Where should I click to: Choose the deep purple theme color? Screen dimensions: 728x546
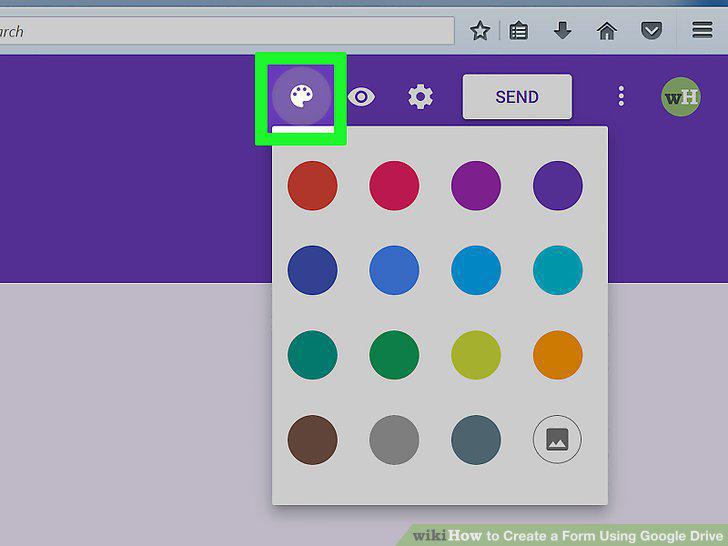558,186
